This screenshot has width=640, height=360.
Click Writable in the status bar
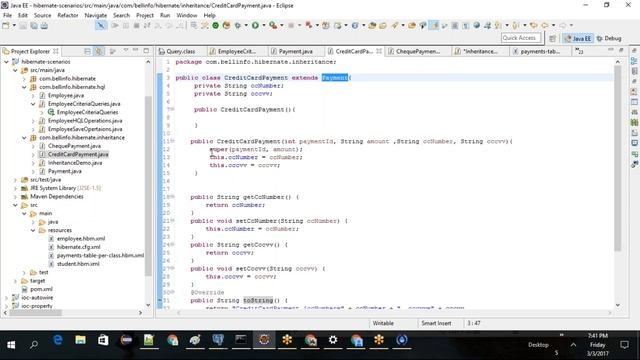point(383,323)
